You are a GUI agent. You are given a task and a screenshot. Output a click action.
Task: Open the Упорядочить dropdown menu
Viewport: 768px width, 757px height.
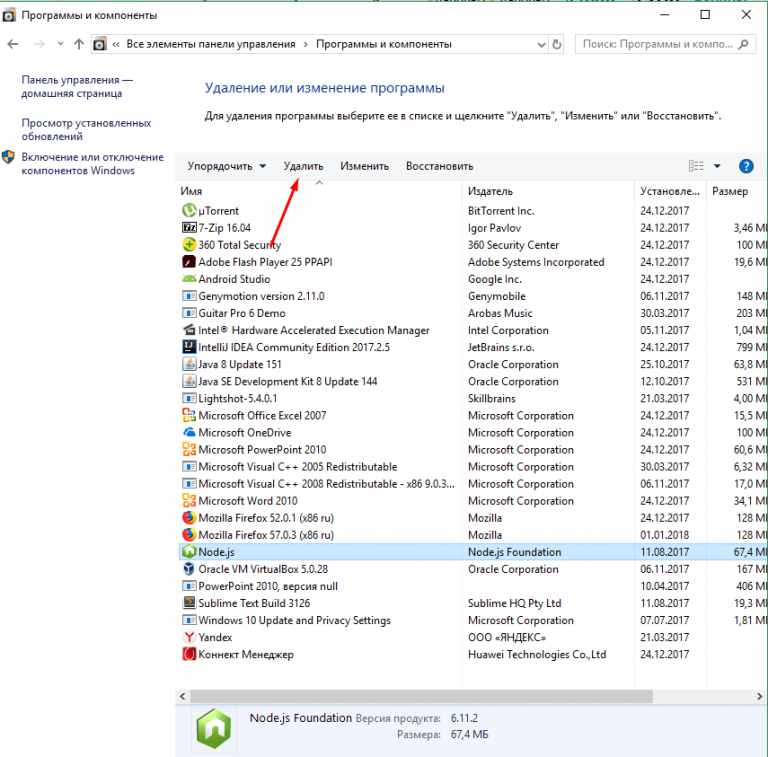coord(226,166)
